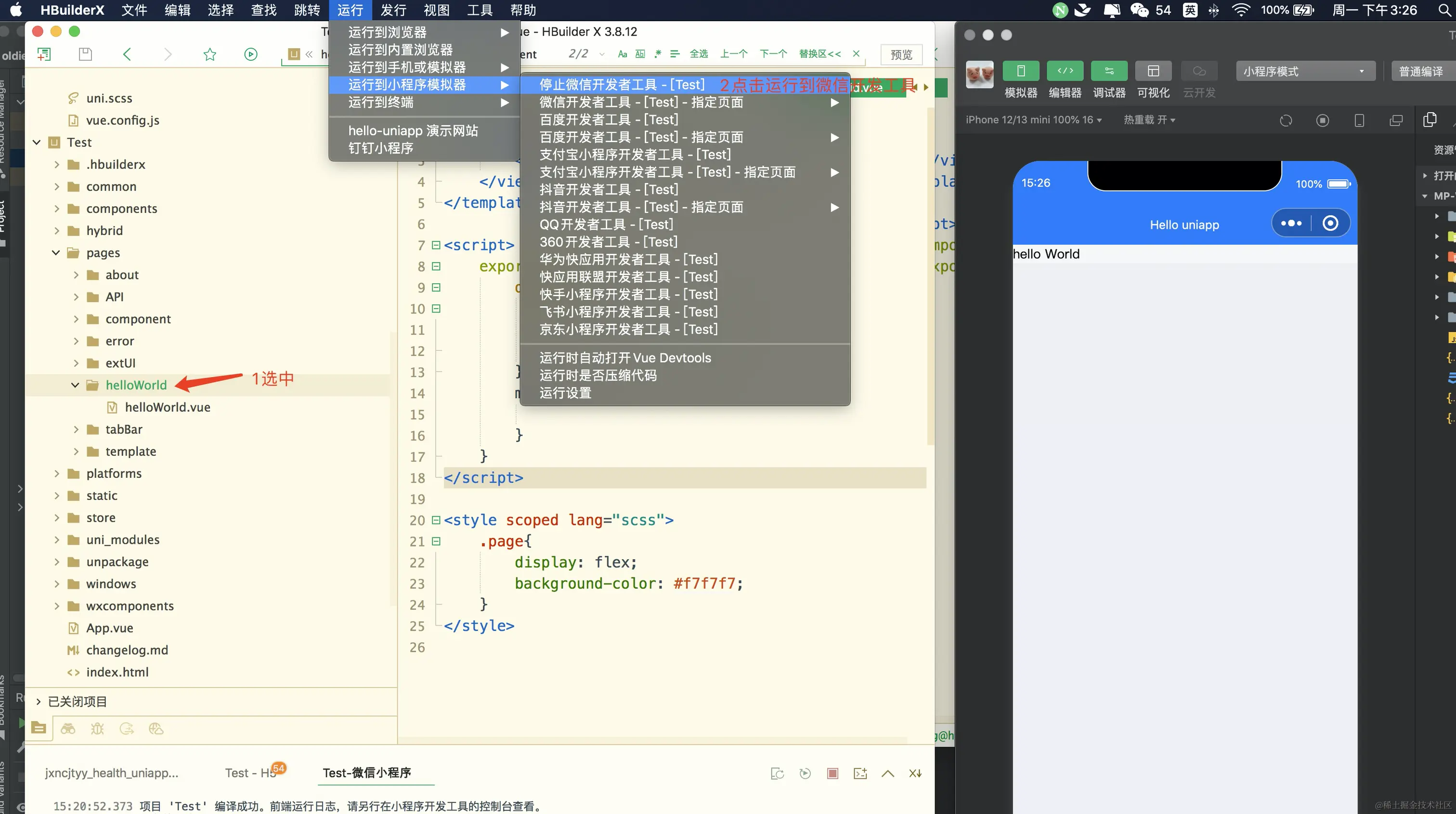The width and height of the screenshot is (1456, 814).
Task: Choose 运行到内置浏览器 menu item
Action: 424,50
